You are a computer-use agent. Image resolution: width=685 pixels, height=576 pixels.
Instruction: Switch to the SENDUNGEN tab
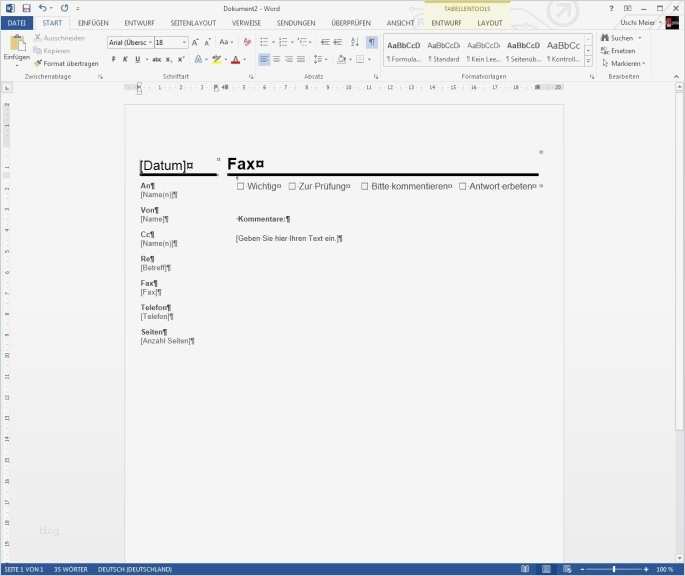[x=296, y=23]
